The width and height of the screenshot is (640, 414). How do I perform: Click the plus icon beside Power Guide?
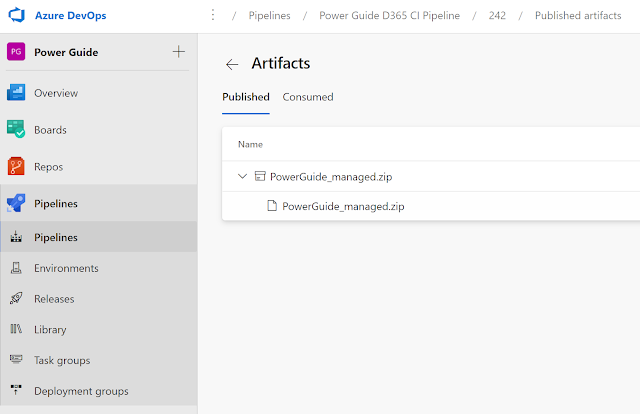(x=178, y=52)
